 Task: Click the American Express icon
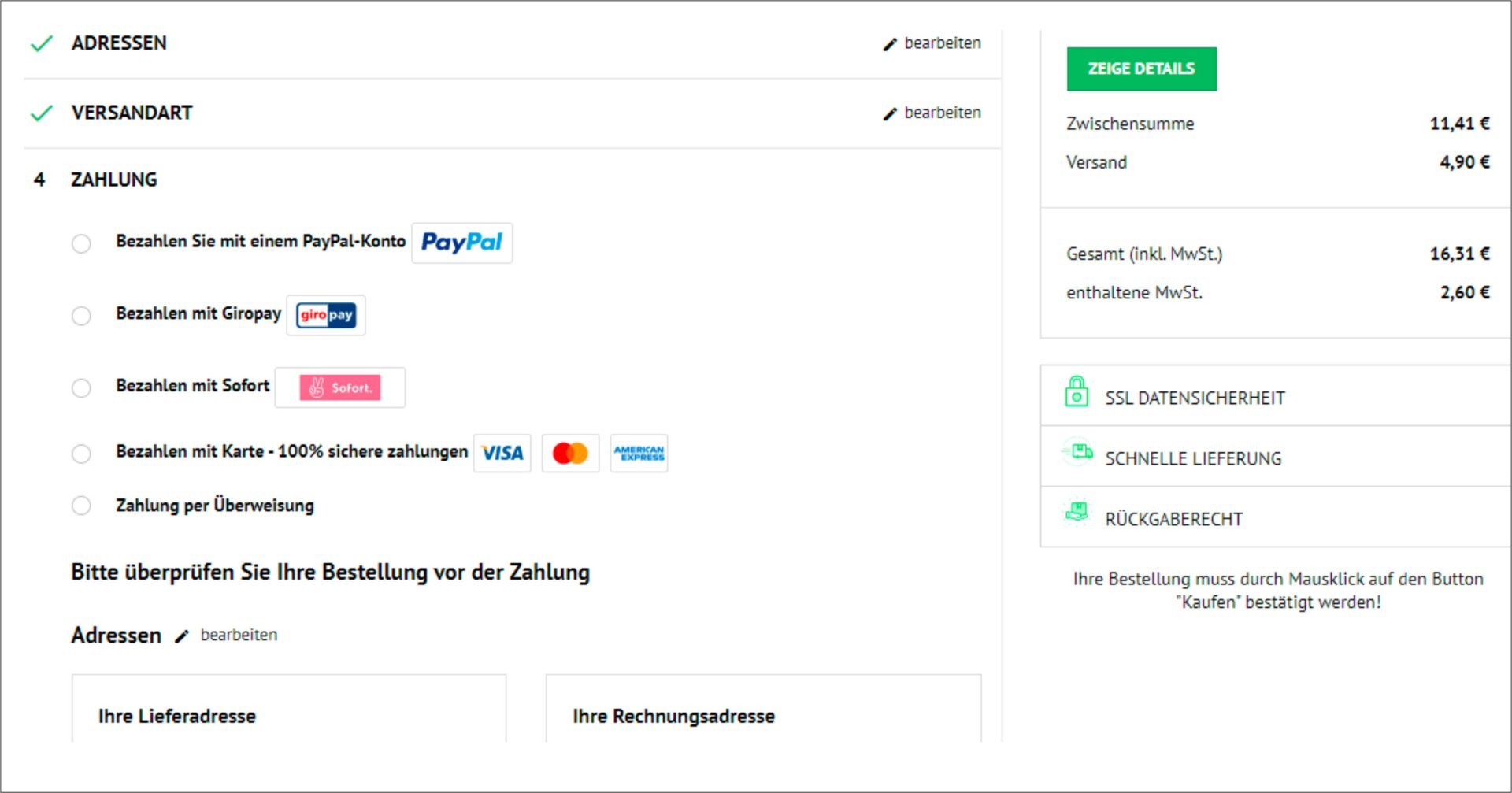639,454
